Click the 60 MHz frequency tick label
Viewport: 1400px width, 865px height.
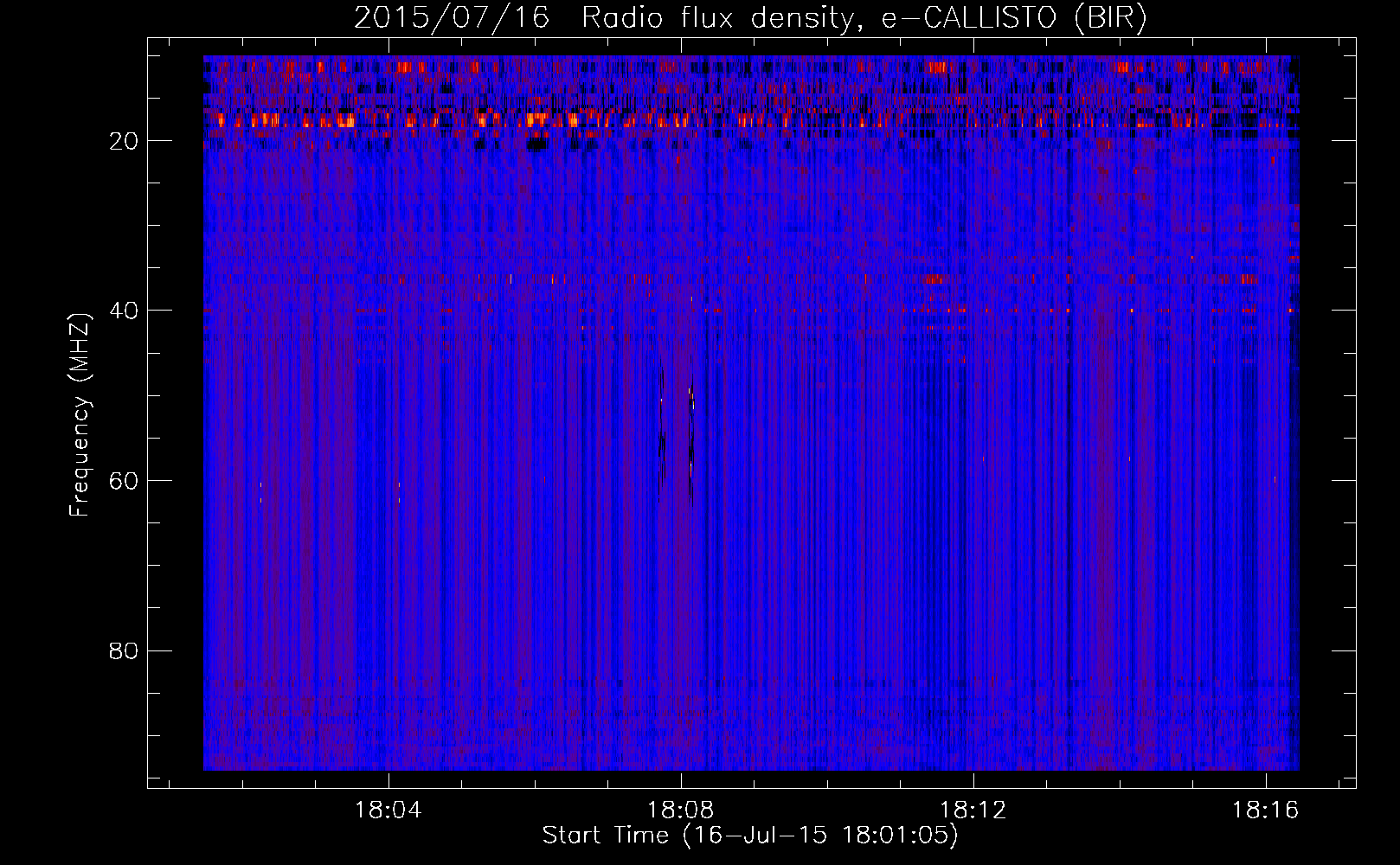(124, 481)
